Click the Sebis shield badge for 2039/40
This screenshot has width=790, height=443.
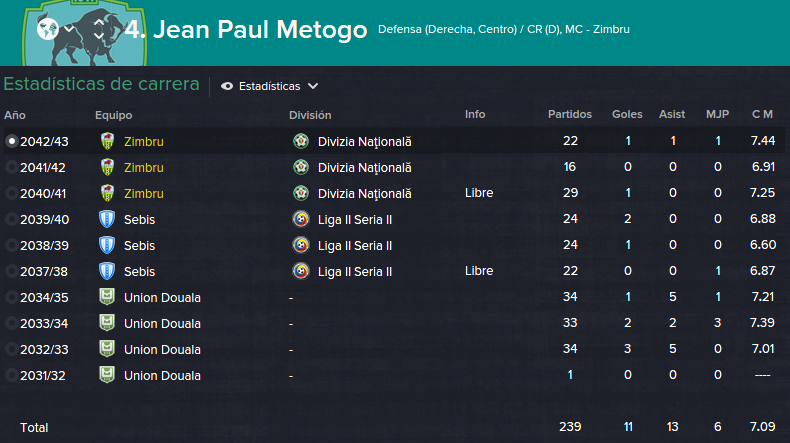pyautogui.click(x=107, y=219)
